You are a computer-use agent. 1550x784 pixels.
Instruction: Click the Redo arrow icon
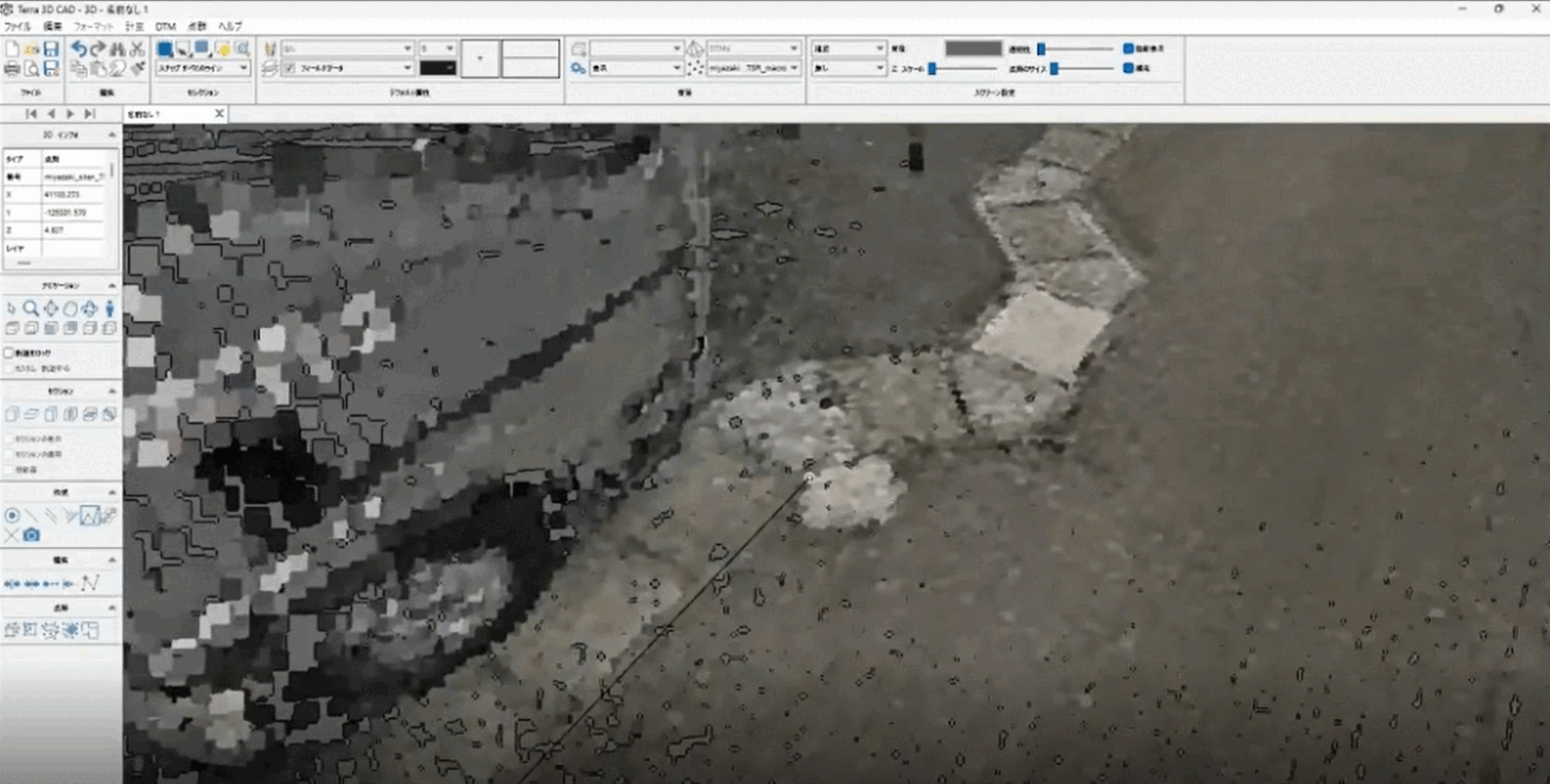(98, 49)
